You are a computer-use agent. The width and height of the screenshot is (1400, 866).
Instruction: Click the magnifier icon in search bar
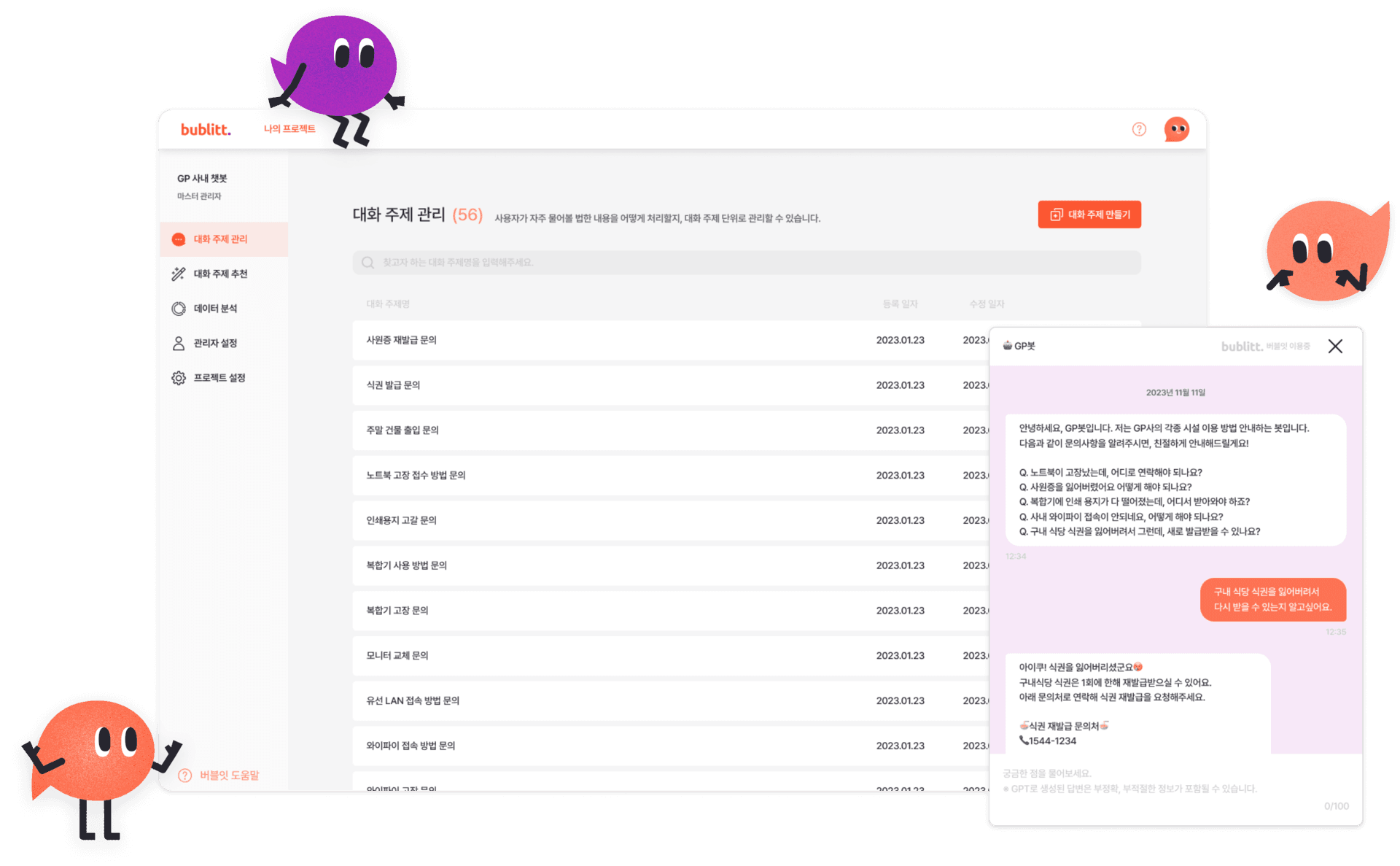click(368, 263)
